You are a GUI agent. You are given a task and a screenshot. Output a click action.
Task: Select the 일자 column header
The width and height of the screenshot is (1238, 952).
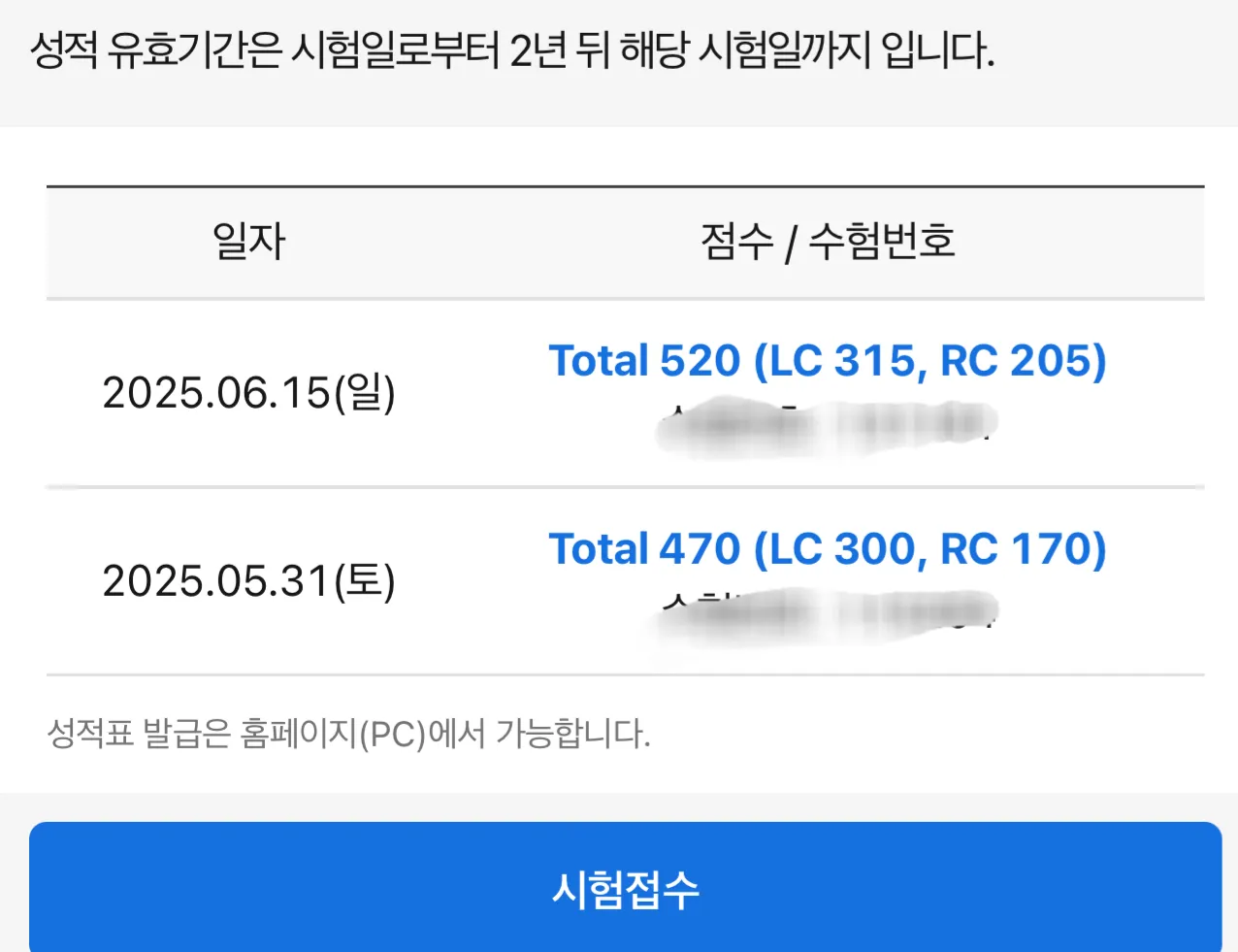[x=248, y=243]
